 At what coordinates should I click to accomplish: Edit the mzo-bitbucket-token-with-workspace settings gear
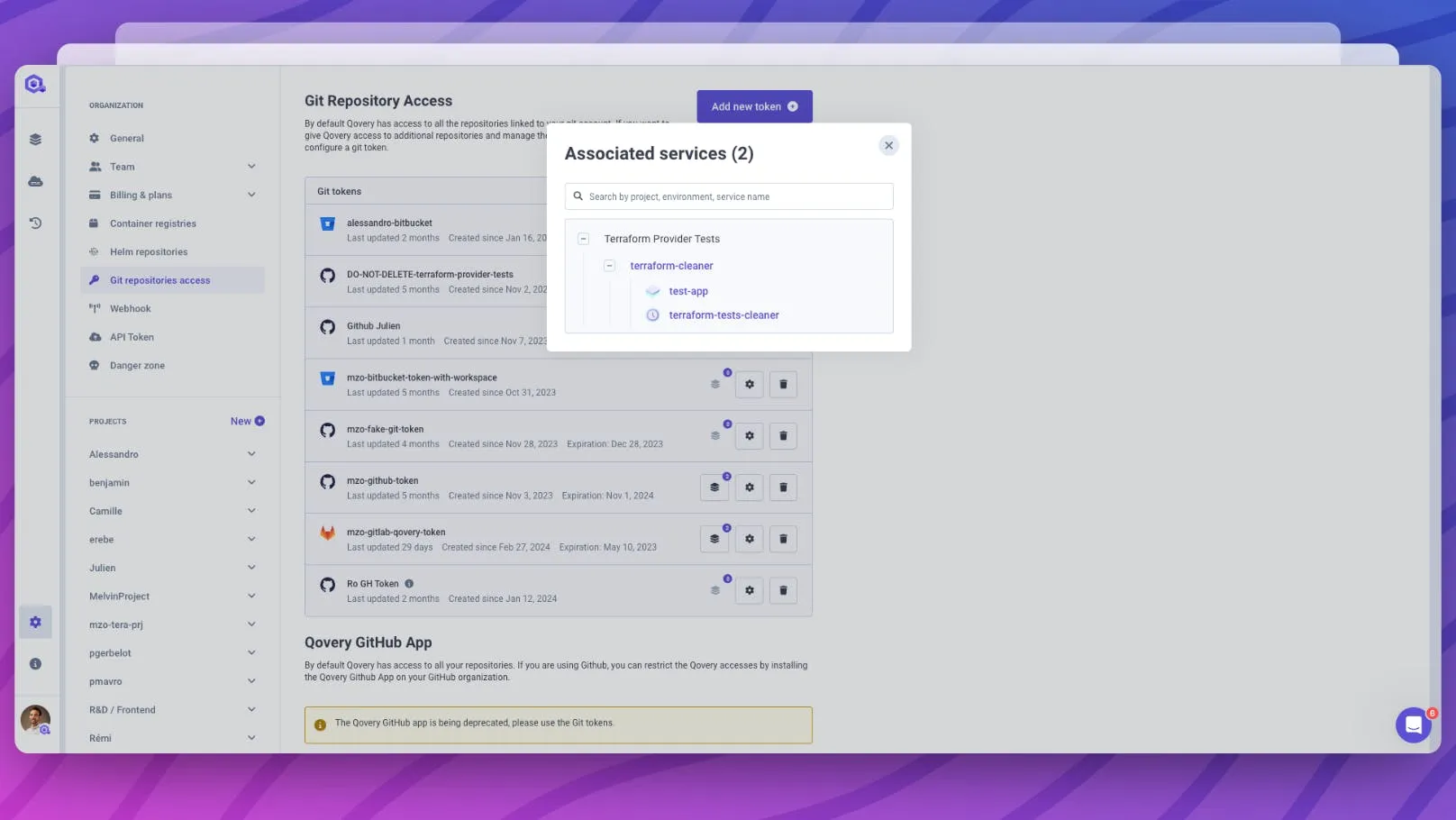click(x=749, y=385)
